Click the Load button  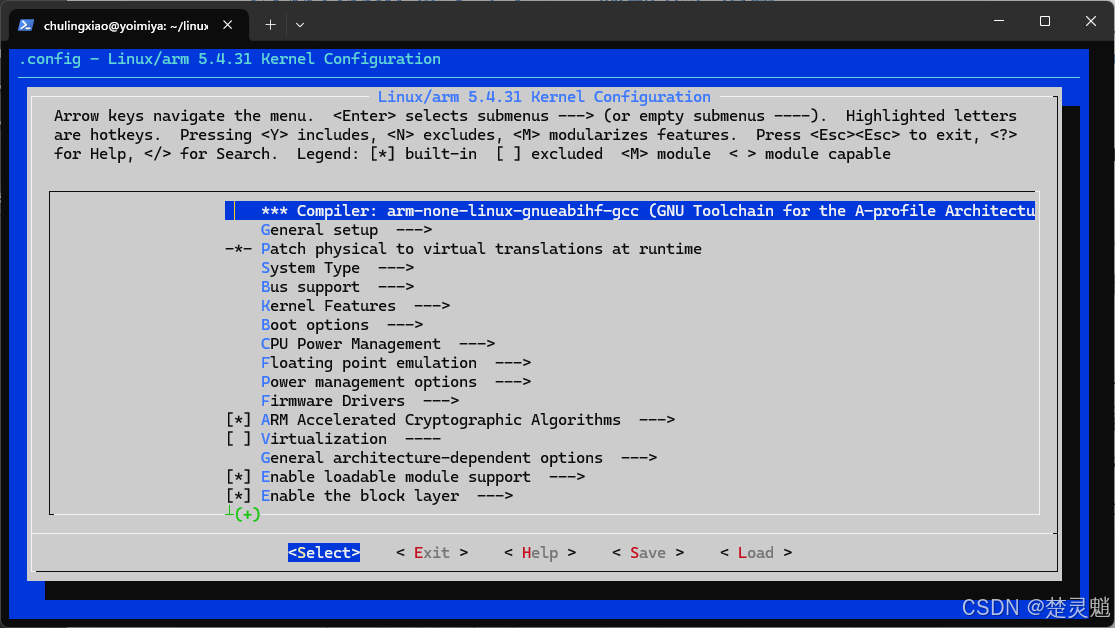pos(756,553)
